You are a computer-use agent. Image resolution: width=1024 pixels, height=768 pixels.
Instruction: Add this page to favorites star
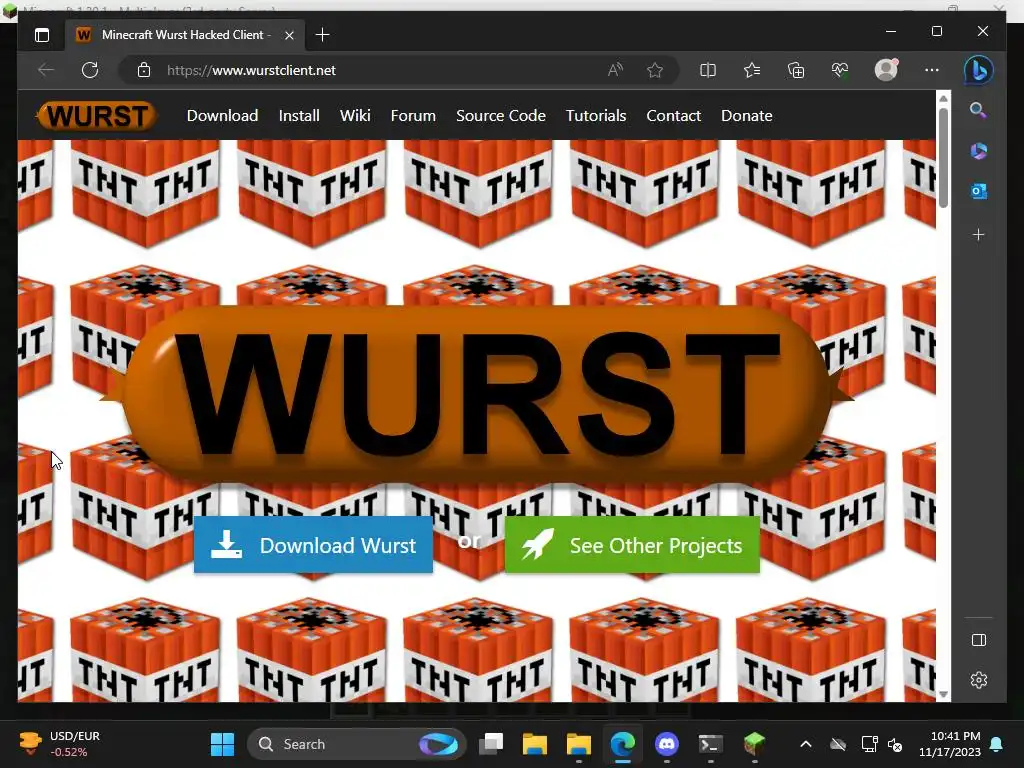[x=655, y=70]
